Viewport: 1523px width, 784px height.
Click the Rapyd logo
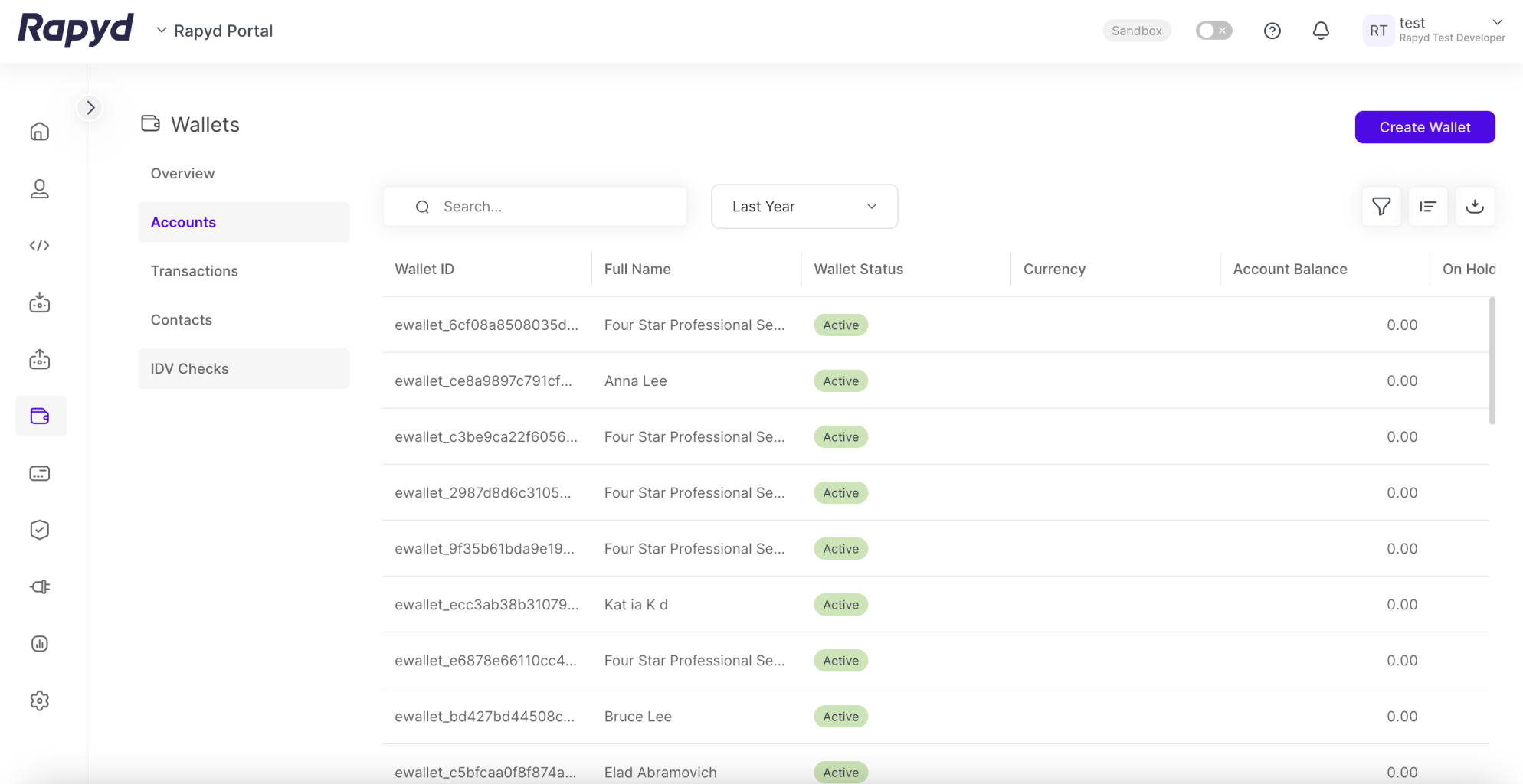click(x=76, y=31)
